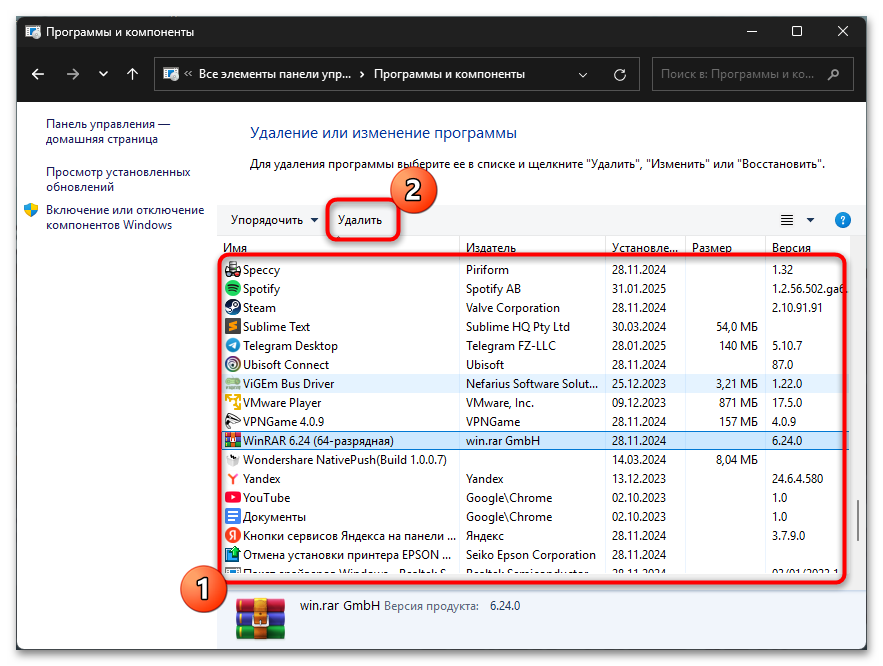Image resolution: width=883 pixels, height=666 pixels.
Task: Expand recent locations chevron
Action: tap(103, 74)
